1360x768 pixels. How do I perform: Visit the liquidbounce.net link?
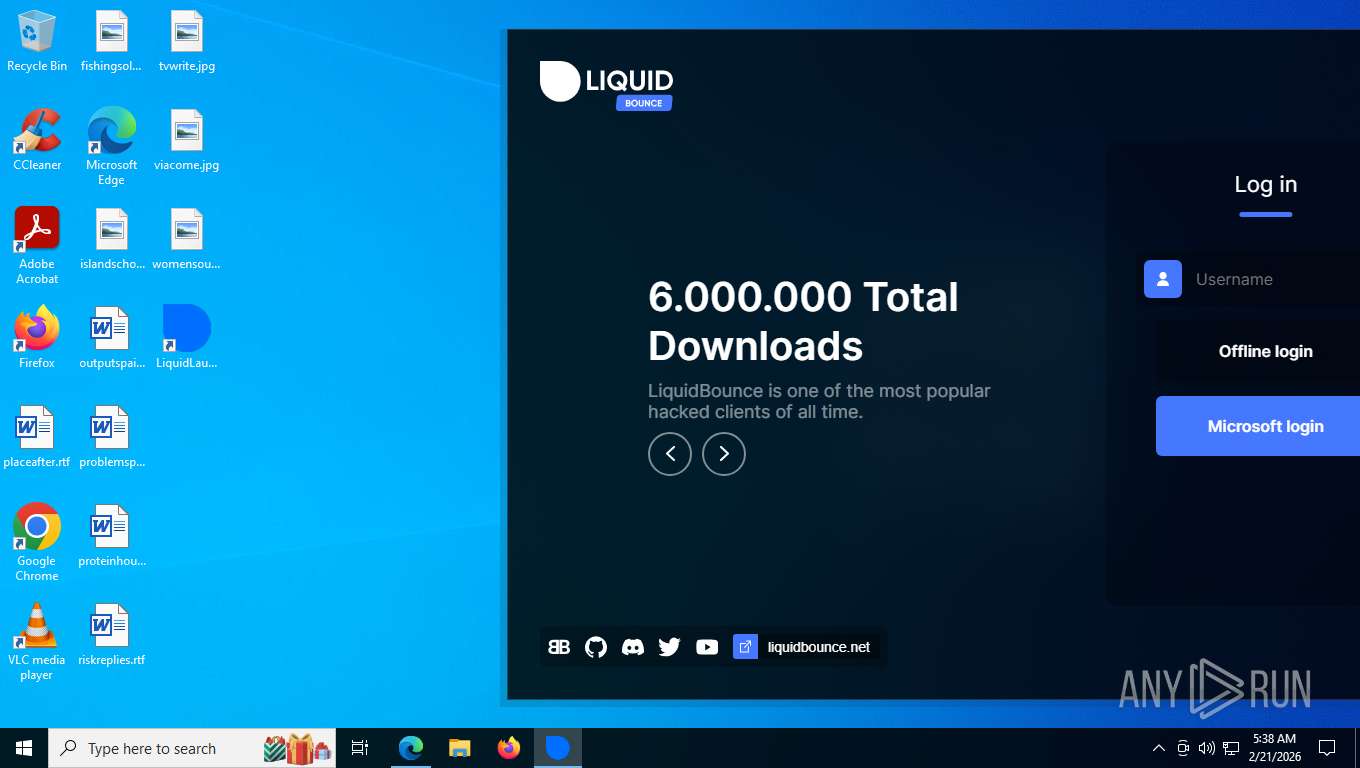tap(819, 647)
